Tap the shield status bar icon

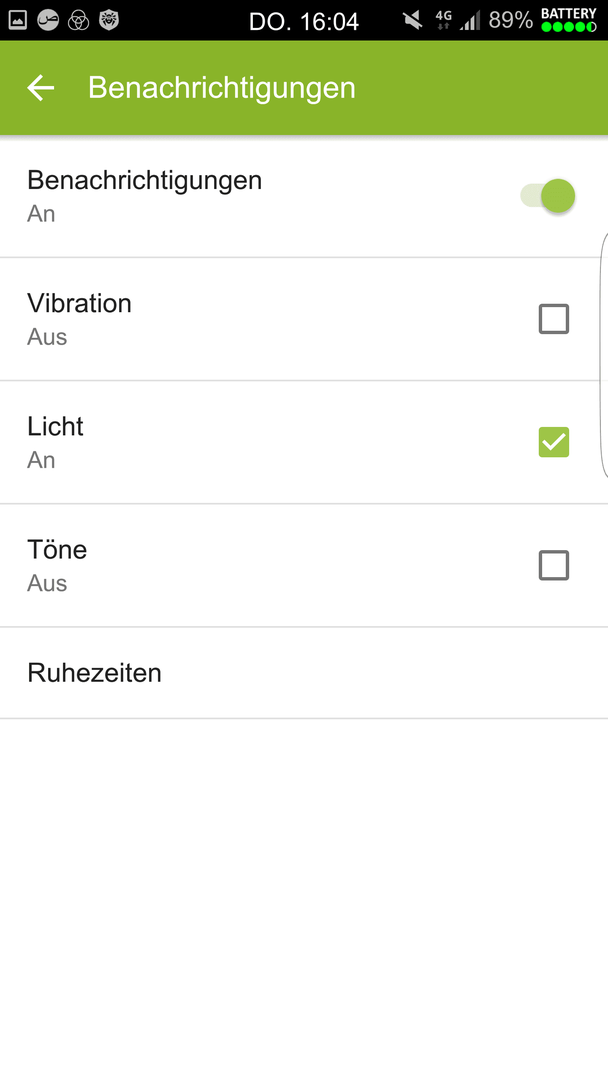coord(109,20)
